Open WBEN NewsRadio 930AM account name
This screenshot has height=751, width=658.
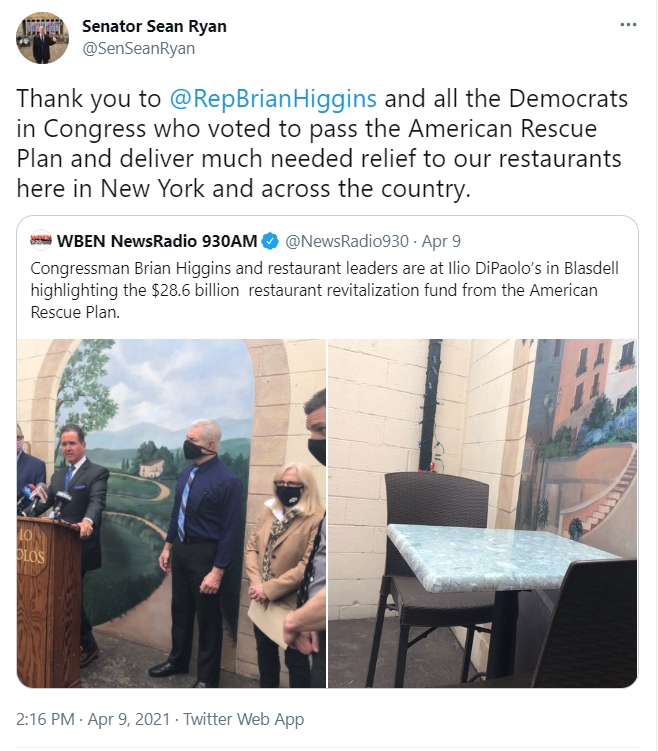[x=157, y=241]
